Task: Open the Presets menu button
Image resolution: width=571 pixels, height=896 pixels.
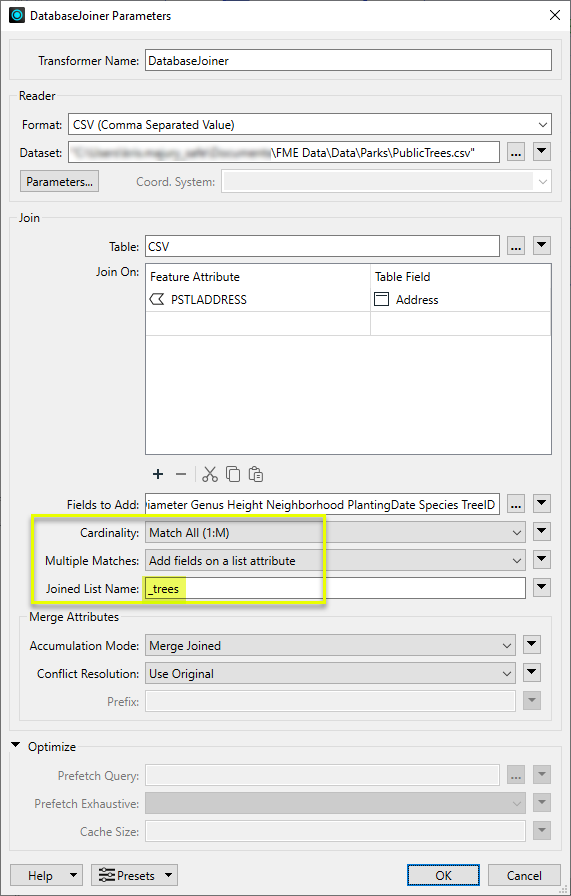Action: [x=134, y=875]
